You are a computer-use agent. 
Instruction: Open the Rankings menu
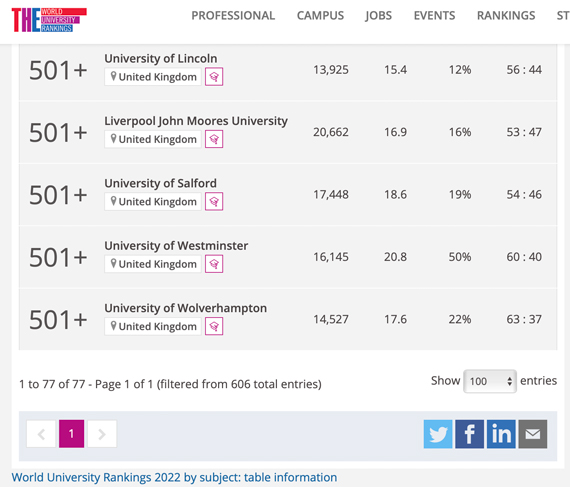coord(506,16)
